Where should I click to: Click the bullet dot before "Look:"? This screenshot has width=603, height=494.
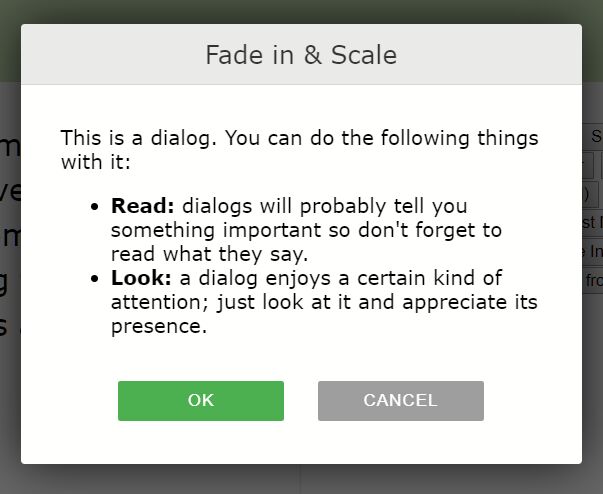[95, 279]
